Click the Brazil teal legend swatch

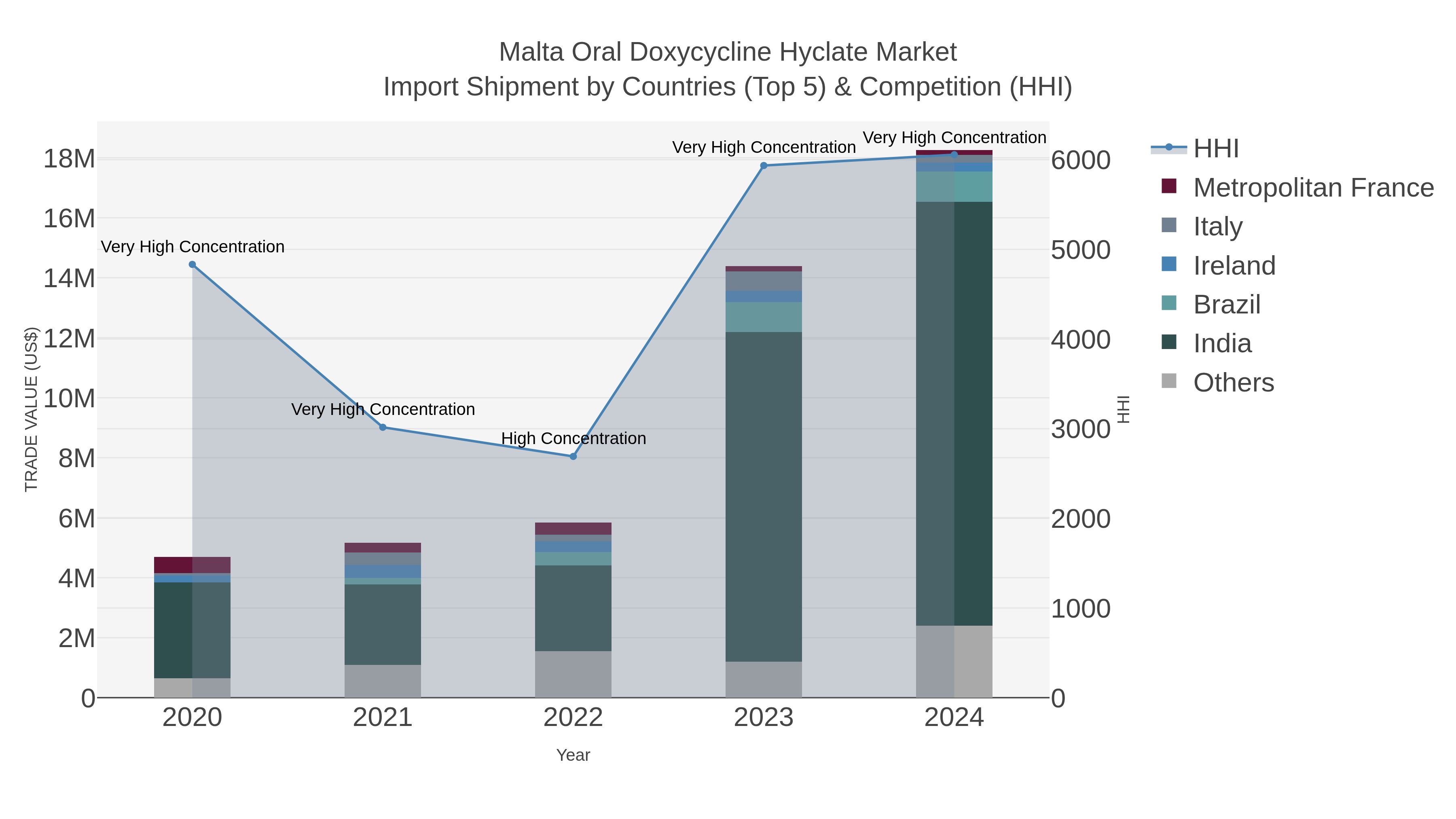click(1169, 303)
